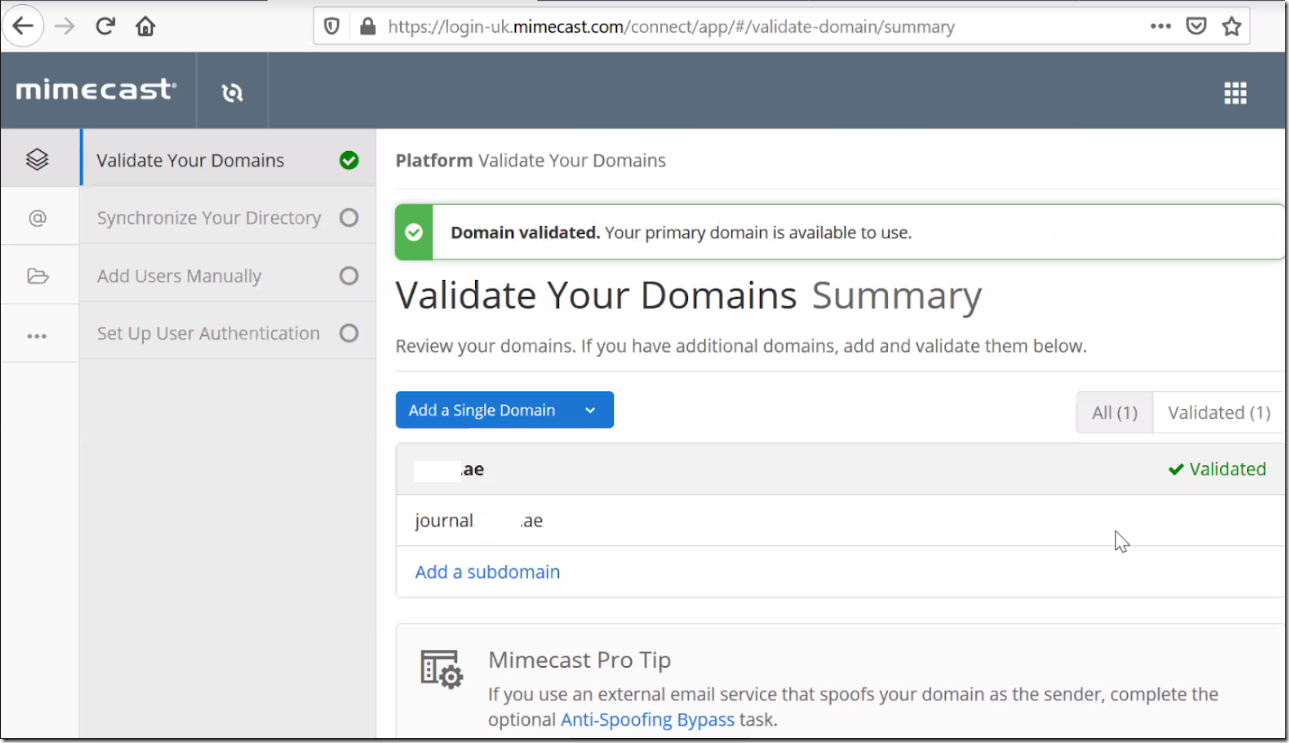Open the sidebar more ellipsis icon

(x=38, y=336)
